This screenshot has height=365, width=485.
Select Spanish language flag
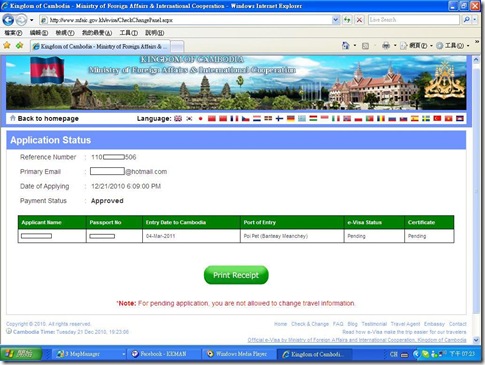coord(415,118)
